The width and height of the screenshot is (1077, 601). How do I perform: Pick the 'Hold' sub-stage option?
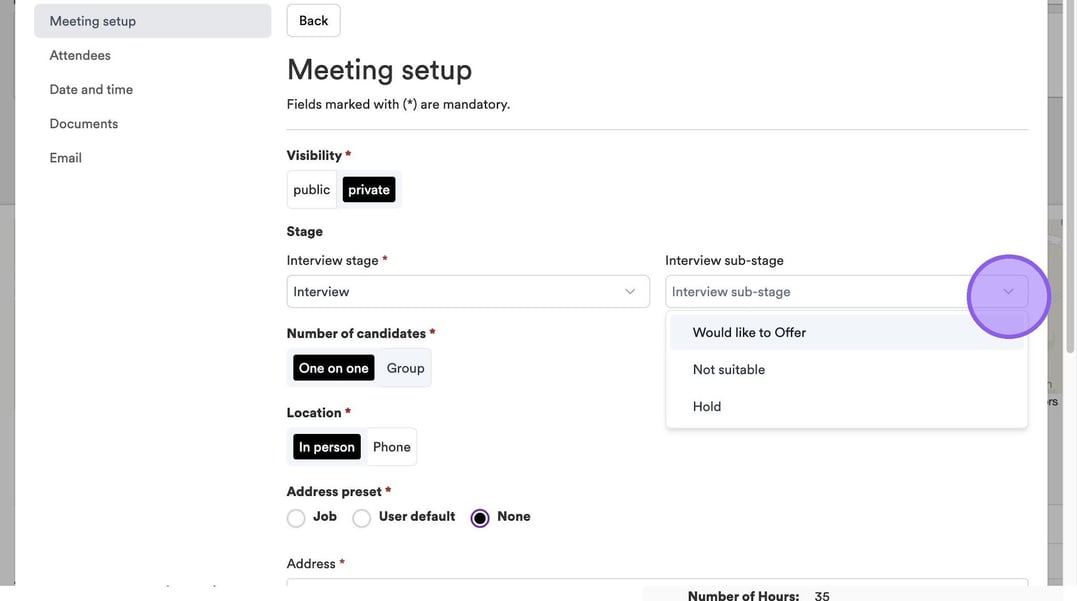pyautogui.click(x=707, y=407)
